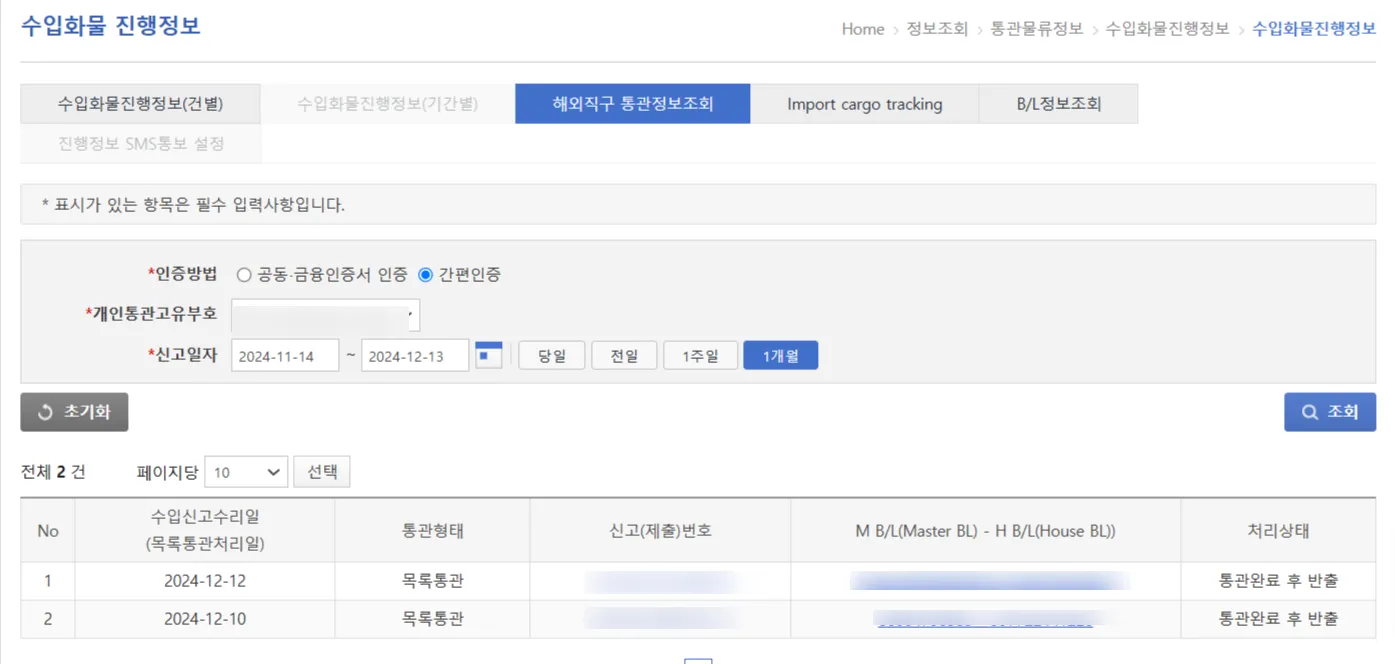
Task: Open the 통관물류정보 breadcrumb link
Action: pos(1035,29)
